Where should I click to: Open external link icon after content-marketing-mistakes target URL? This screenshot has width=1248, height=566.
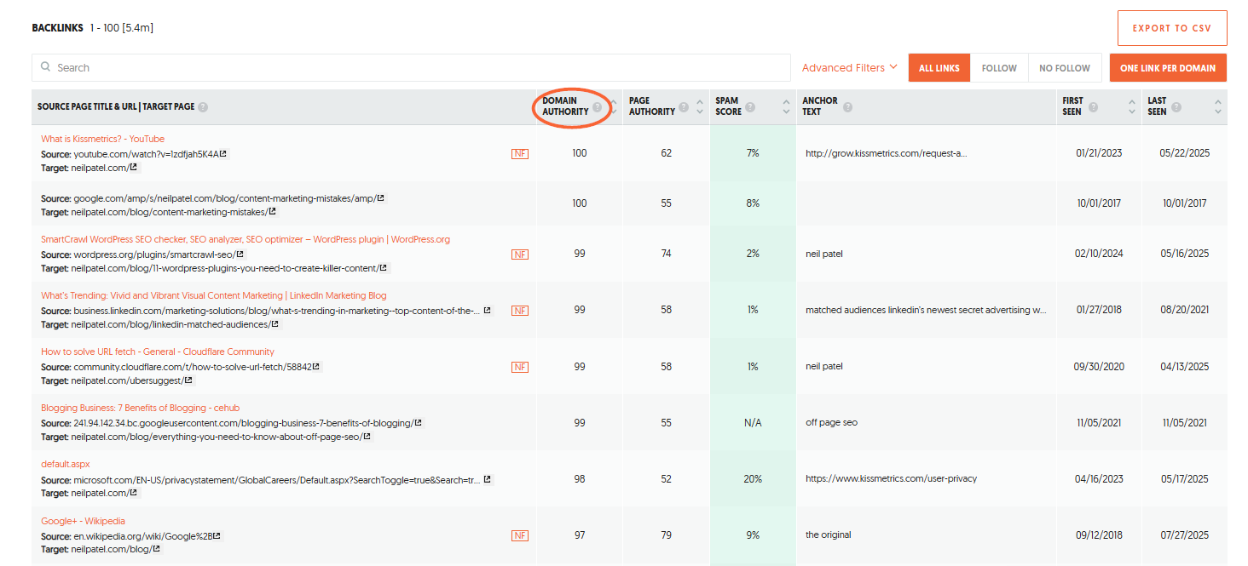point(272,212)
